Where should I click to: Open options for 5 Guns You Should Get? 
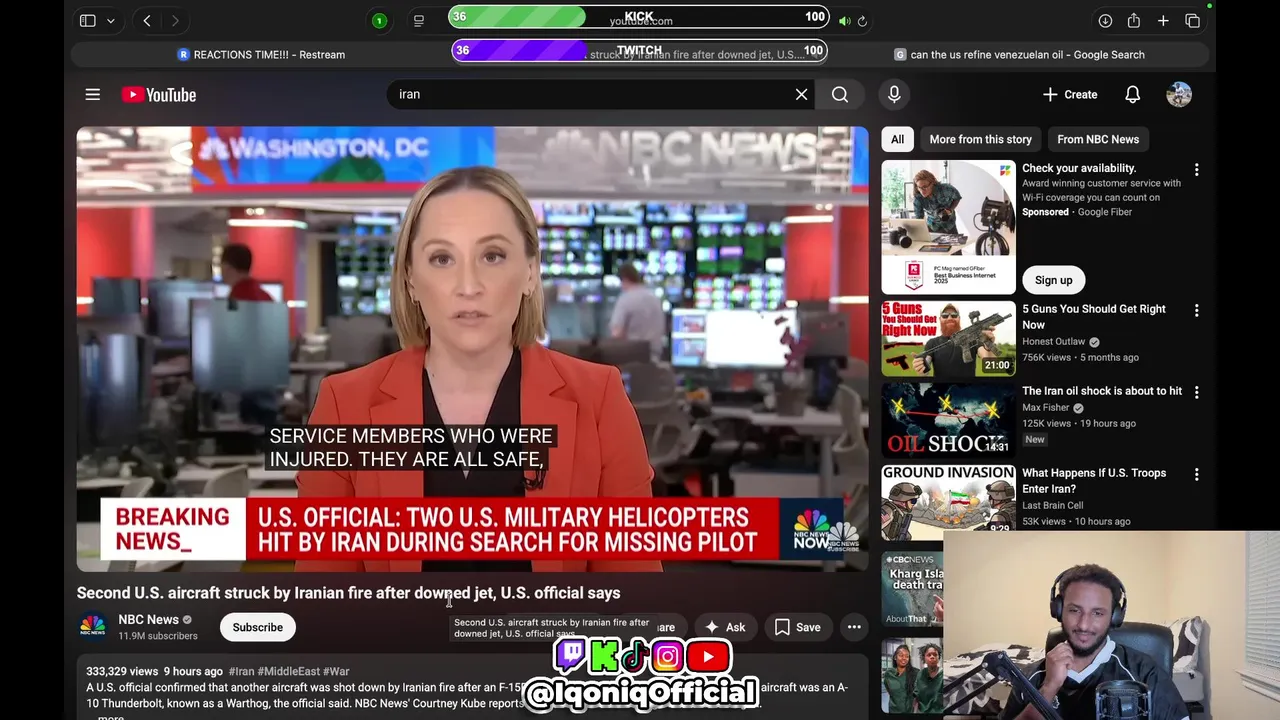(x=1196, y=311)
